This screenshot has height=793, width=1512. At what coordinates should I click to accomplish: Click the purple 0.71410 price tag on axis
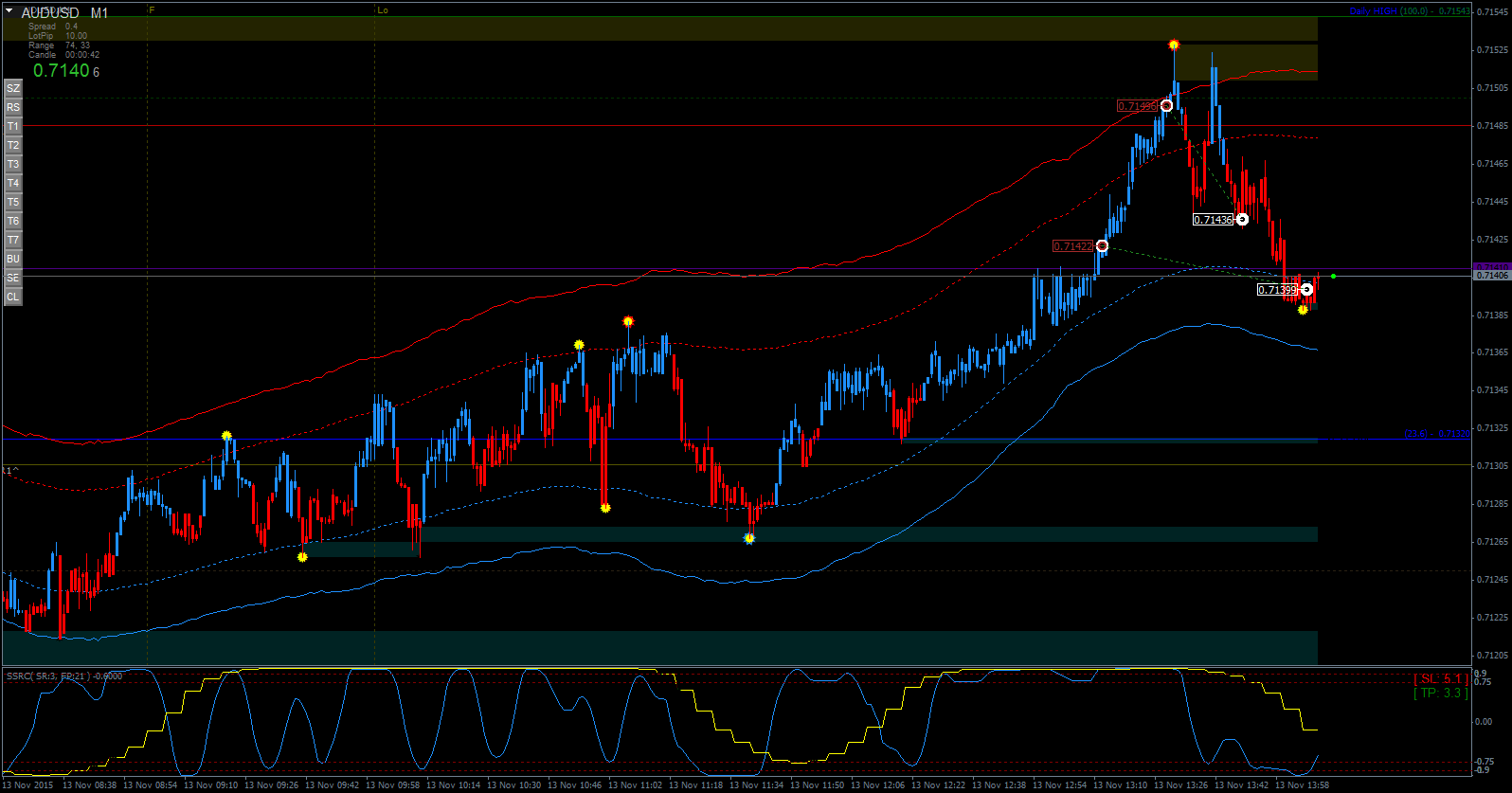point(1492,266)
